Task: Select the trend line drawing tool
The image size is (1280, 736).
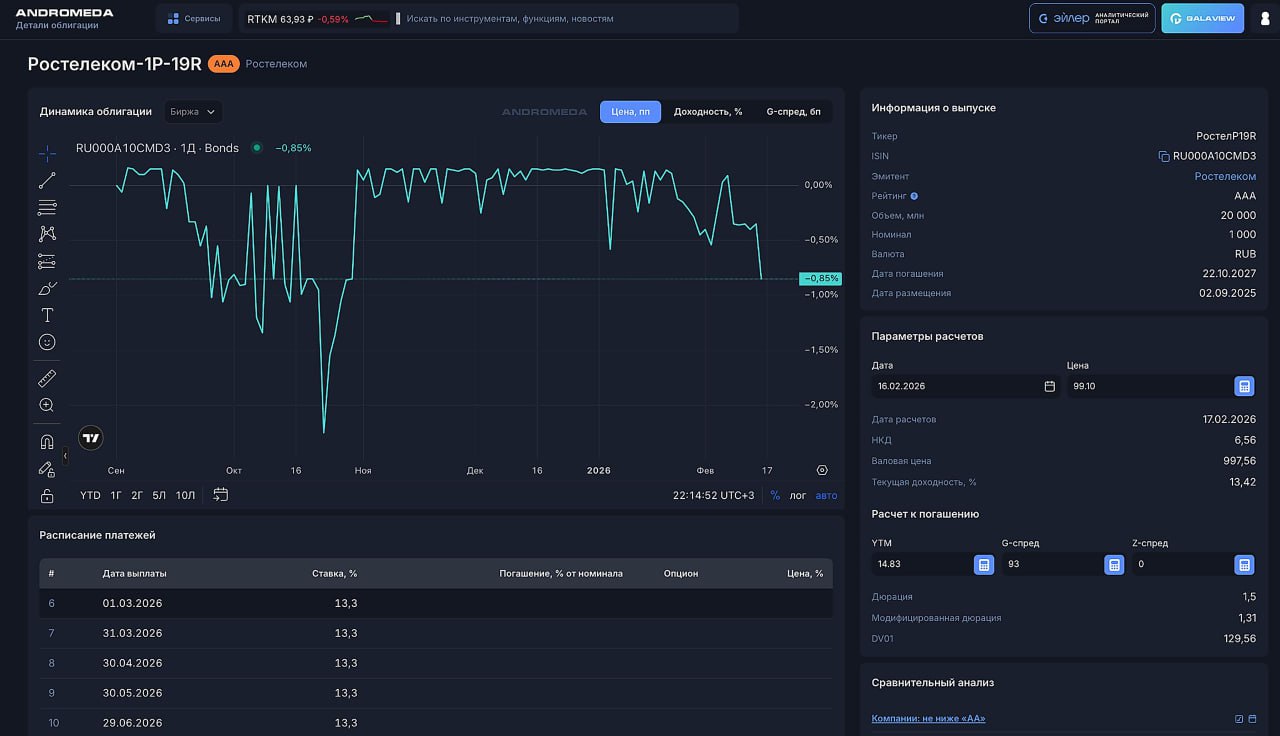Action: pyautogui.click(x=47, y=181)
